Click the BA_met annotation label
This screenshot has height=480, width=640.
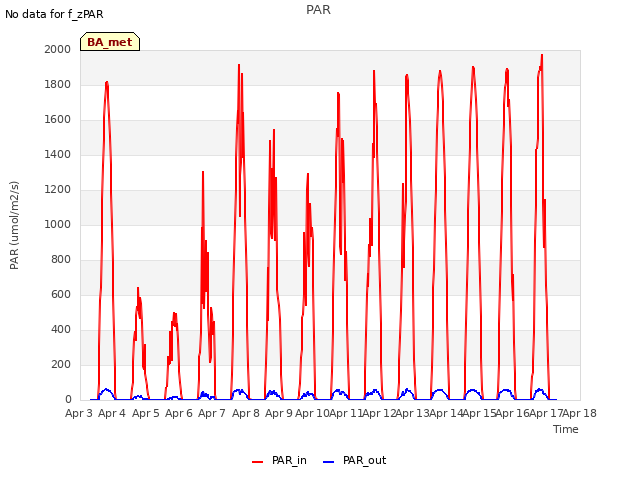(x=110, y=42)
